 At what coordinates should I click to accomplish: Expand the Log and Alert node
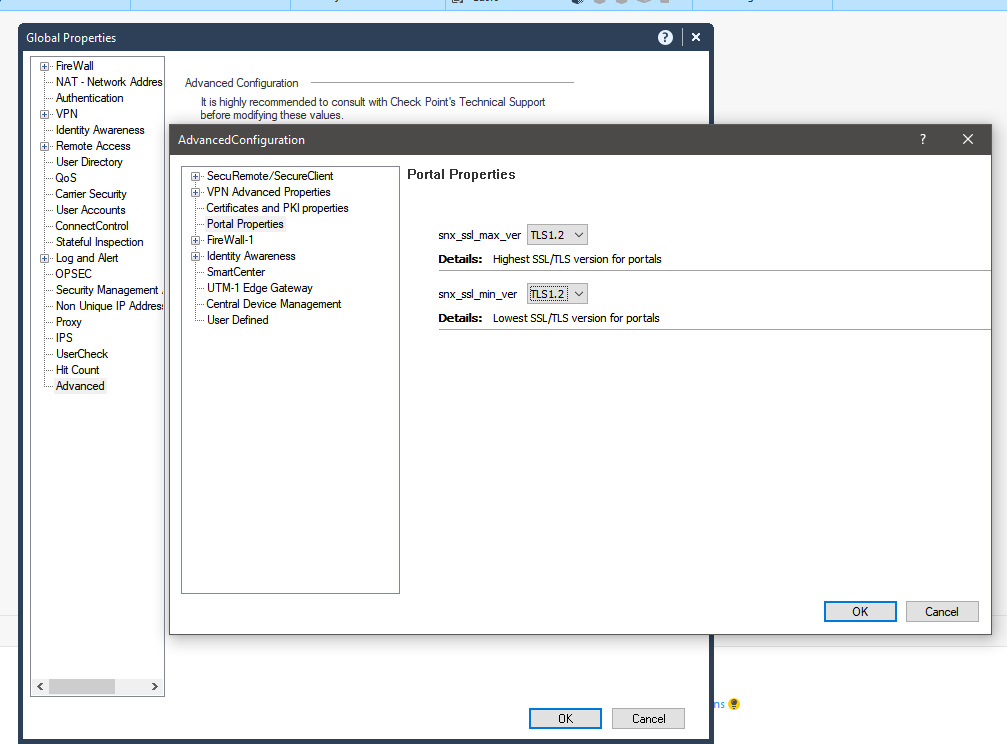pyautogui.click(x=45, y=258)
